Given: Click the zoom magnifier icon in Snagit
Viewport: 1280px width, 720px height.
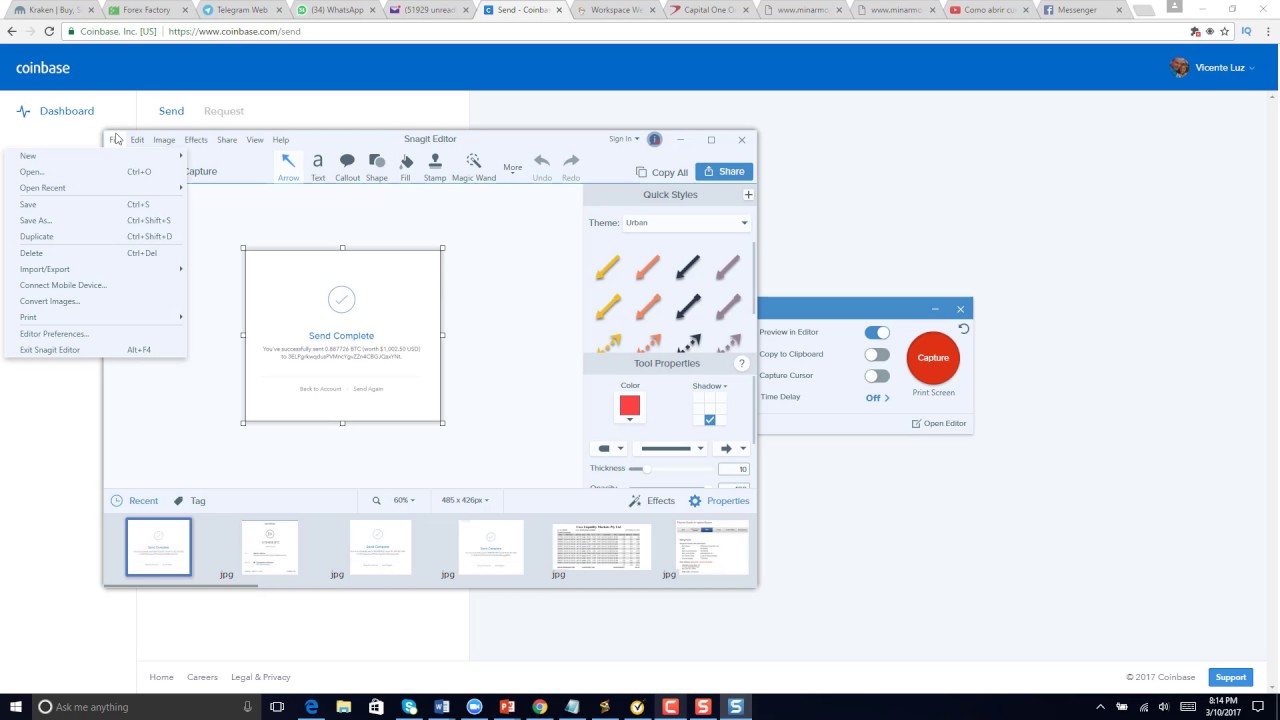Looking at the screenshot, I should [x=376, y=501].
